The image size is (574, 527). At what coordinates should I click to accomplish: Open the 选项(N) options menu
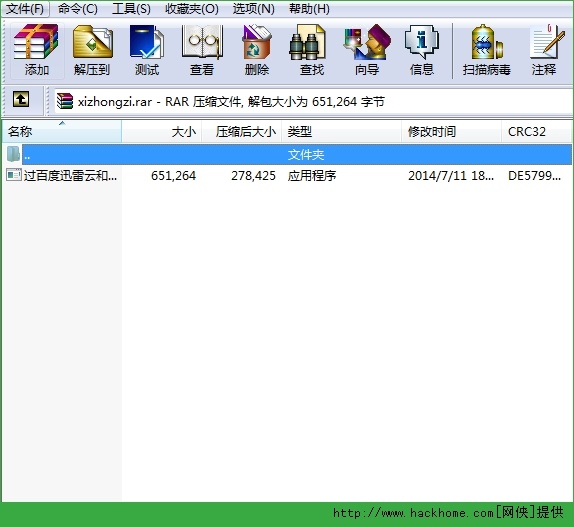coord(253,9)
